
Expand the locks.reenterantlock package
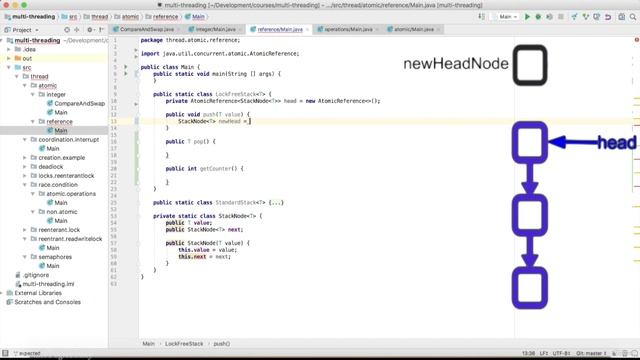pos(25,176)
